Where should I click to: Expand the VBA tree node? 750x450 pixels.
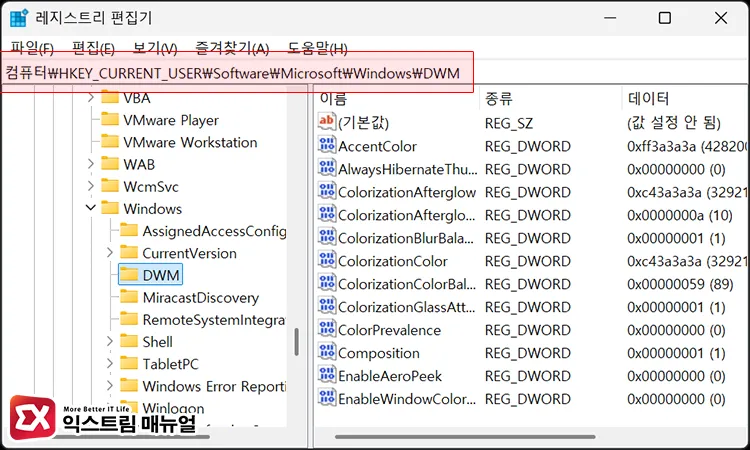pyautogui.click(x=91, y=98)
